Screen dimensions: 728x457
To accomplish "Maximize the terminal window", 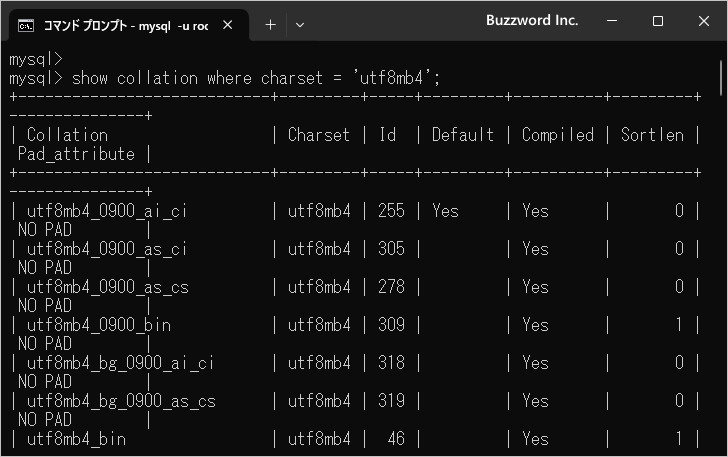I will (x=658, y=21).
